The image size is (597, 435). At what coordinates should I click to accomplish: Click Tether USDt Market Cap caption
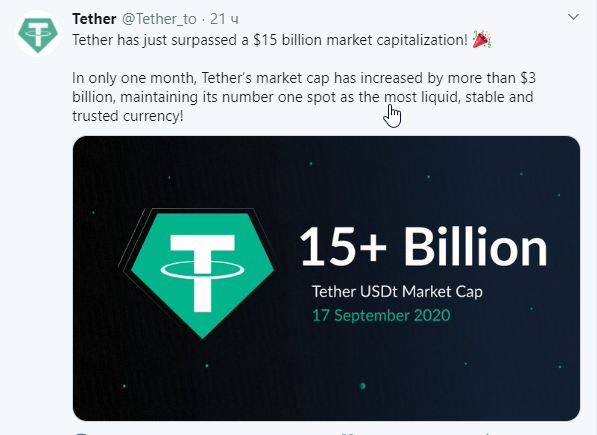tap(397, 292)
